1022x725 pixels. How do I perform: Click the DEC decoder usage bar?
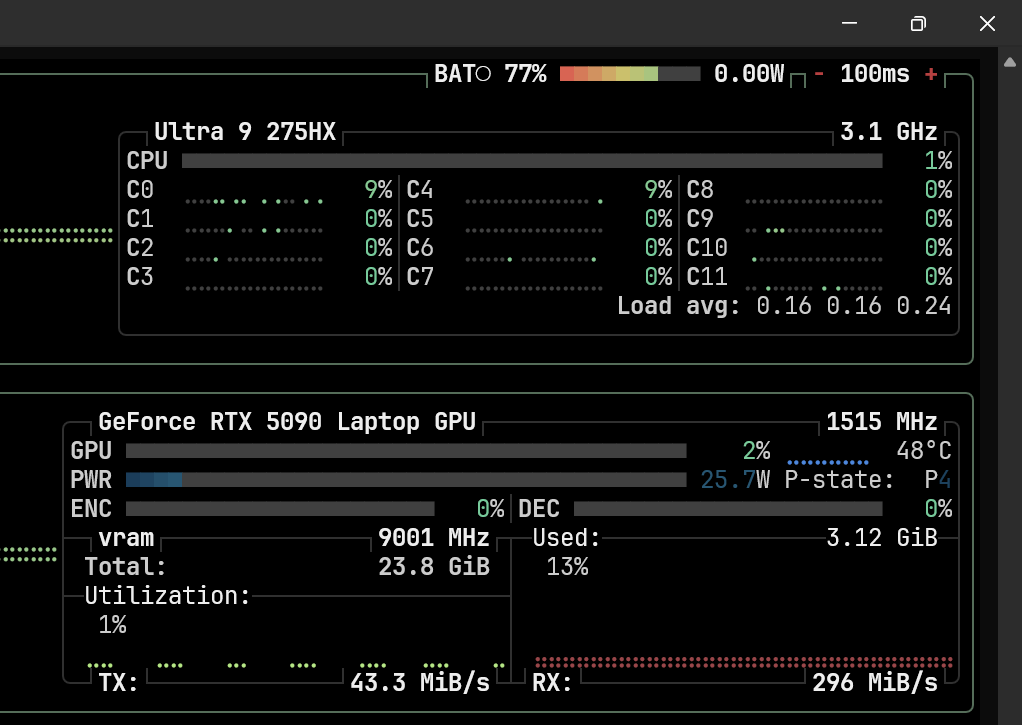click(x=728, y=509)
